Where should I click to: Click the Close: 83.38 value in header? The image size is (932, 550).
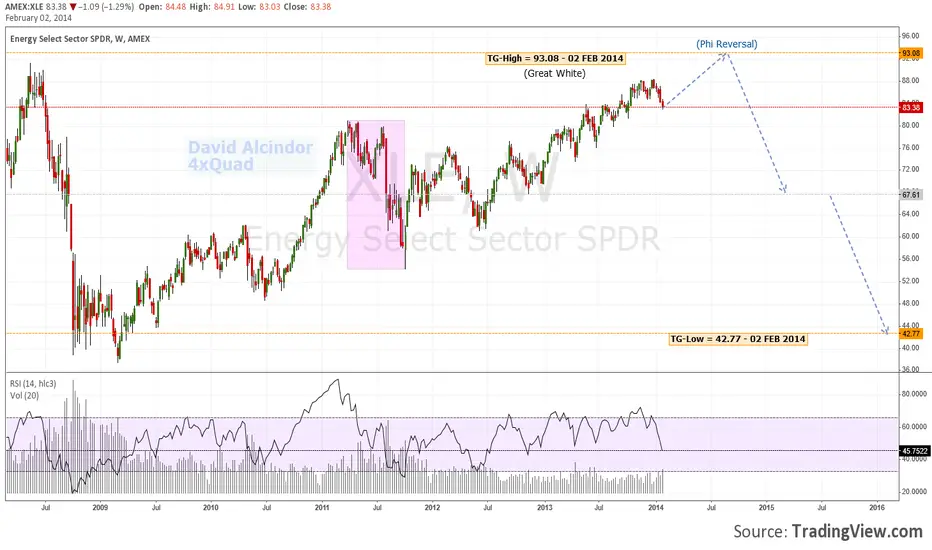click(307, 7)
